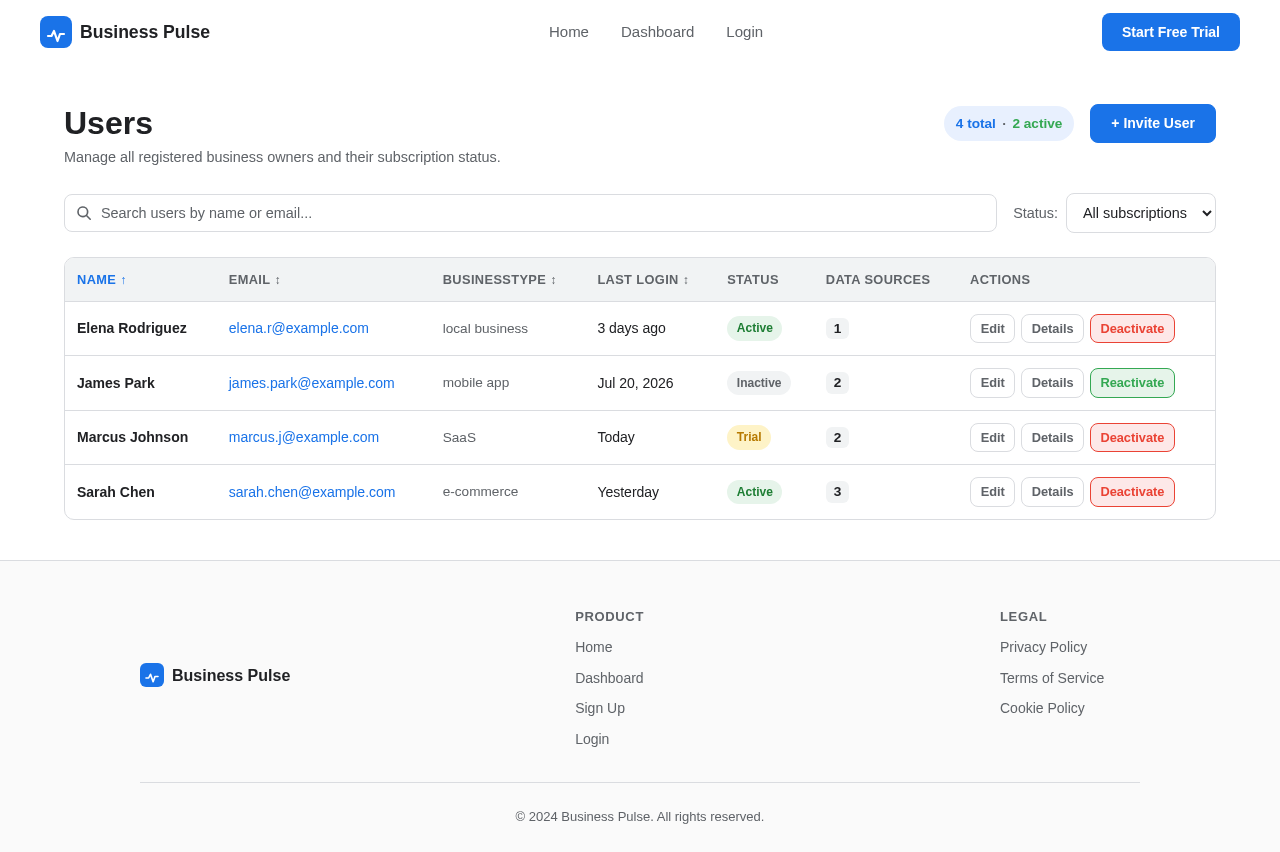Click the footer Business Pulse logo icon
This screenshot has height=852, width=1280.
(152, 675)
